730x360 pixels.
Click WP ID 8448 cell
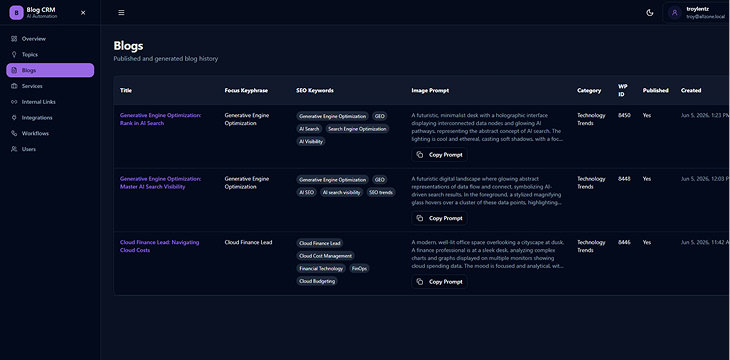624,178
